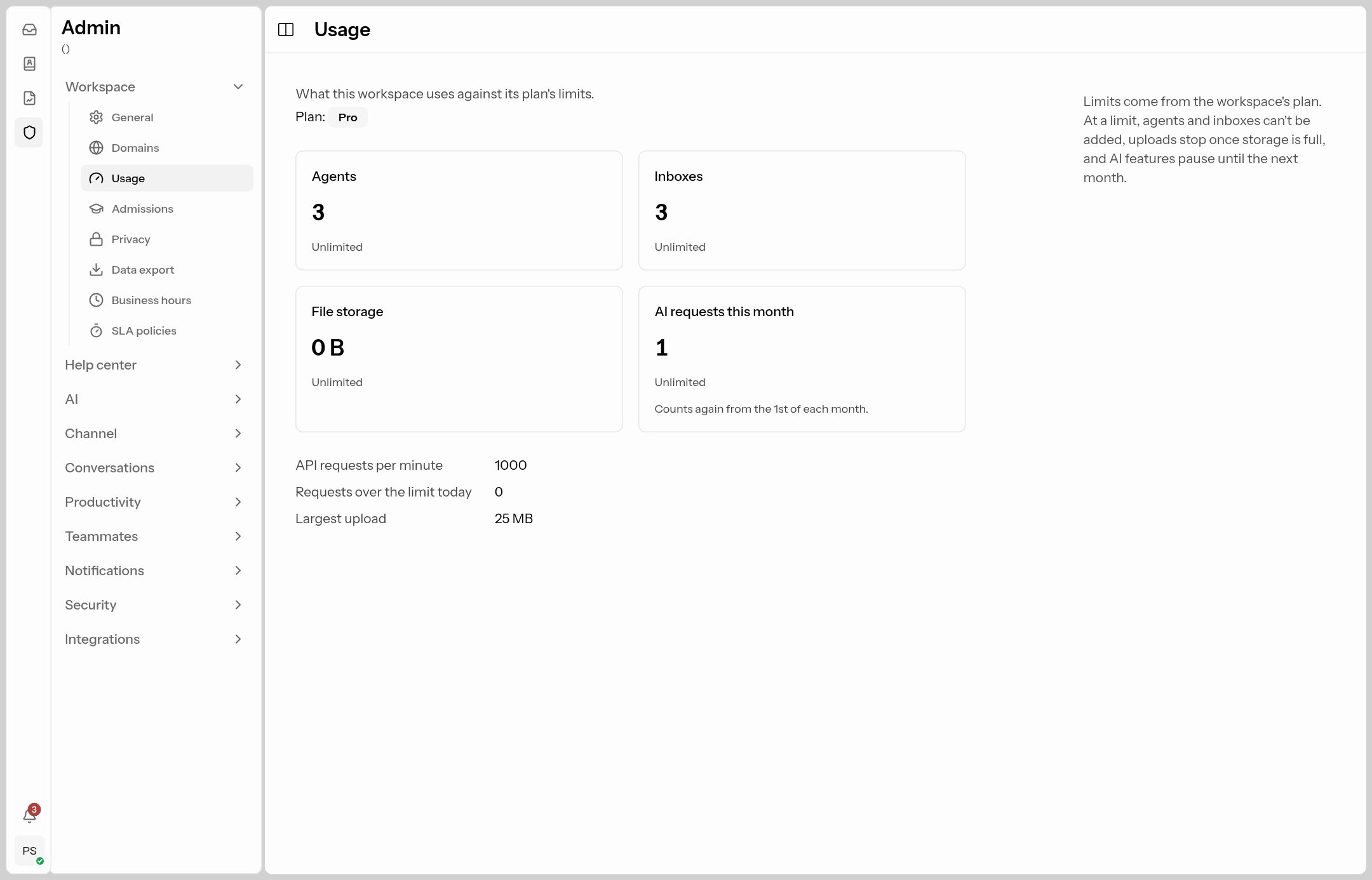Open the inbox icon in left rail

tap(29, 29)
